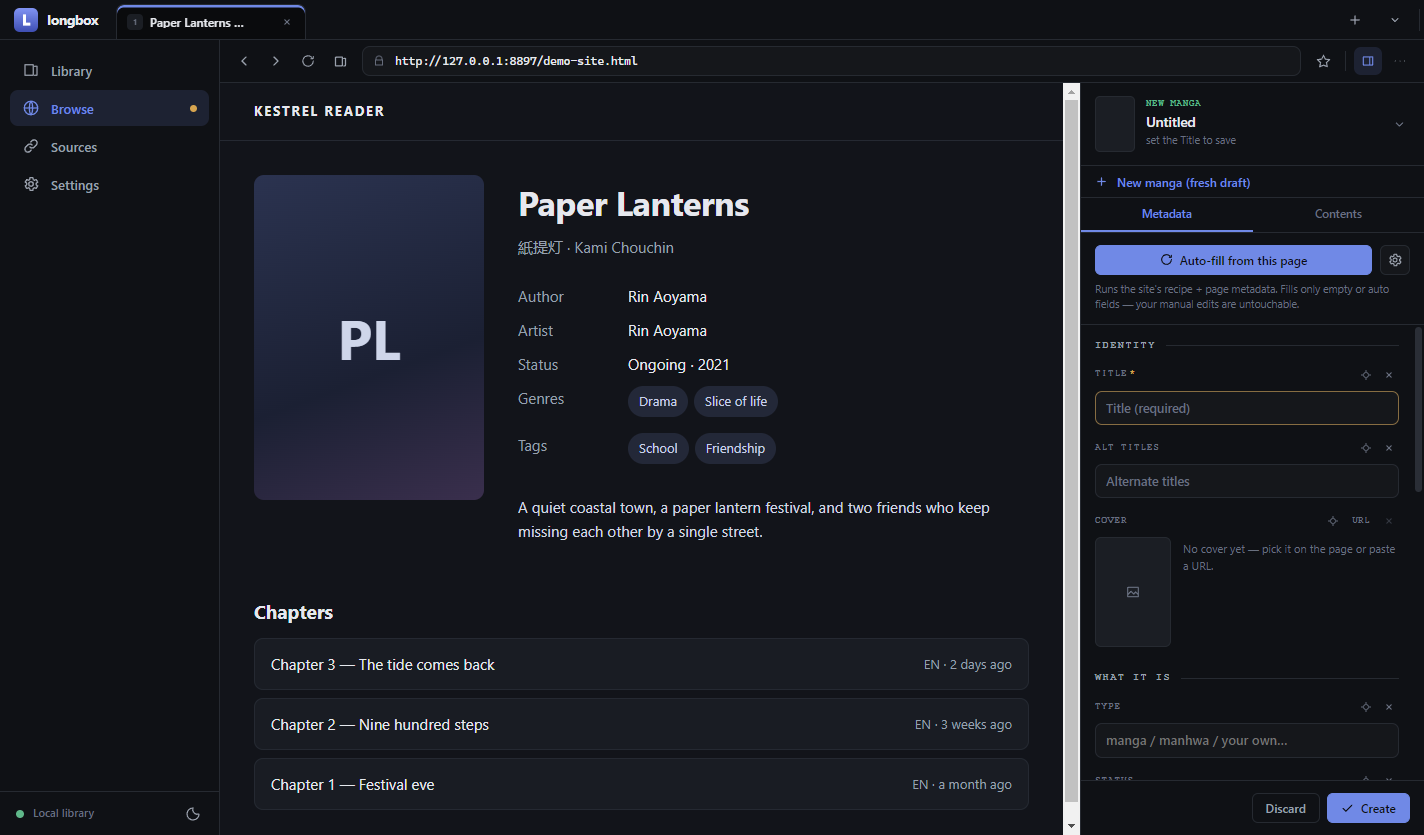Click the Discard button
Viewport: 1424px width, 835px height.
pyautogui.click(x=1285, y=808)
